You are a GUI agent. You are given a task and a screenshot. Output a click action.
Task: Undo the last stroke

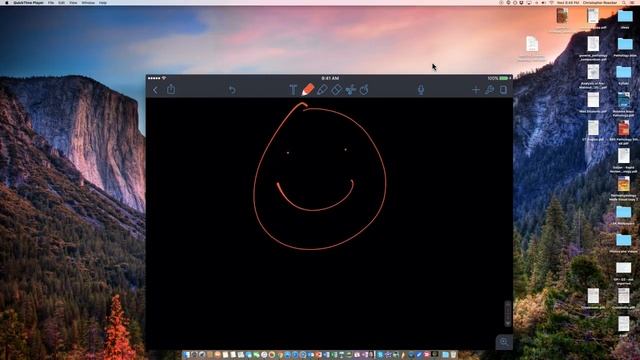(x=232, y=90)
